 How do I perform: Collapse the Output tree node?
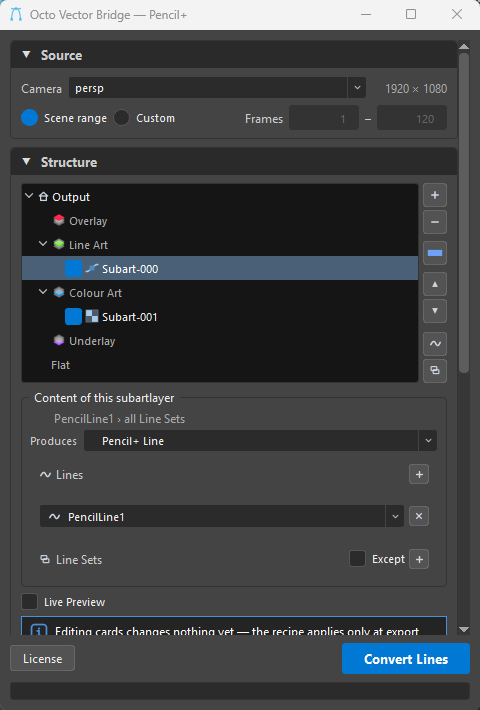point(29,196)
